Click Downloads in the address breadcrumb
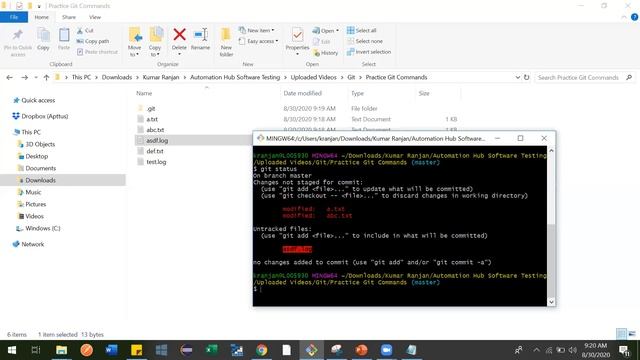 [117, 77]
